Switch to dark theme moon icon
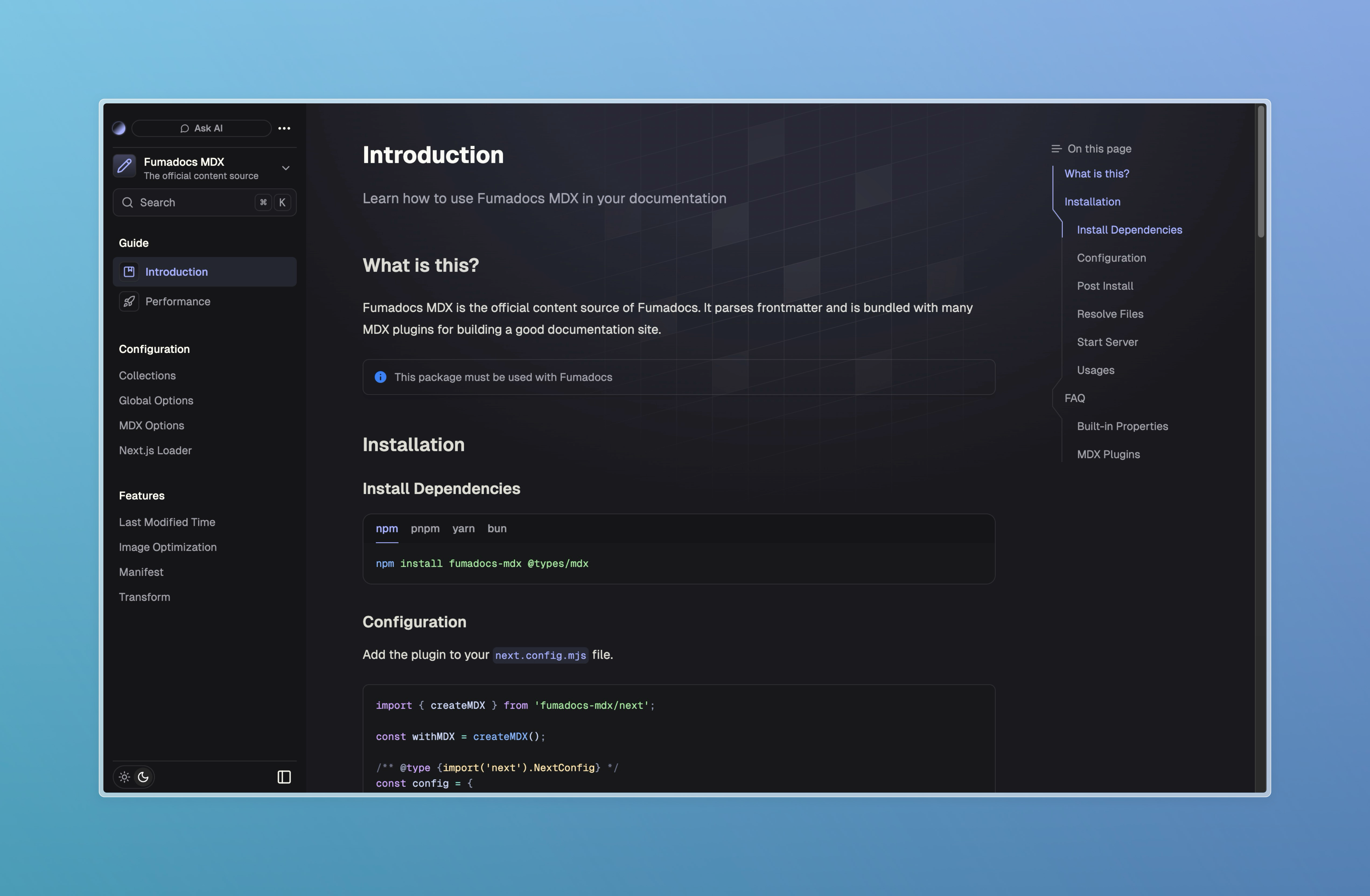The height and width of the screenshot is (896, 1370). (x=143, y=777)
